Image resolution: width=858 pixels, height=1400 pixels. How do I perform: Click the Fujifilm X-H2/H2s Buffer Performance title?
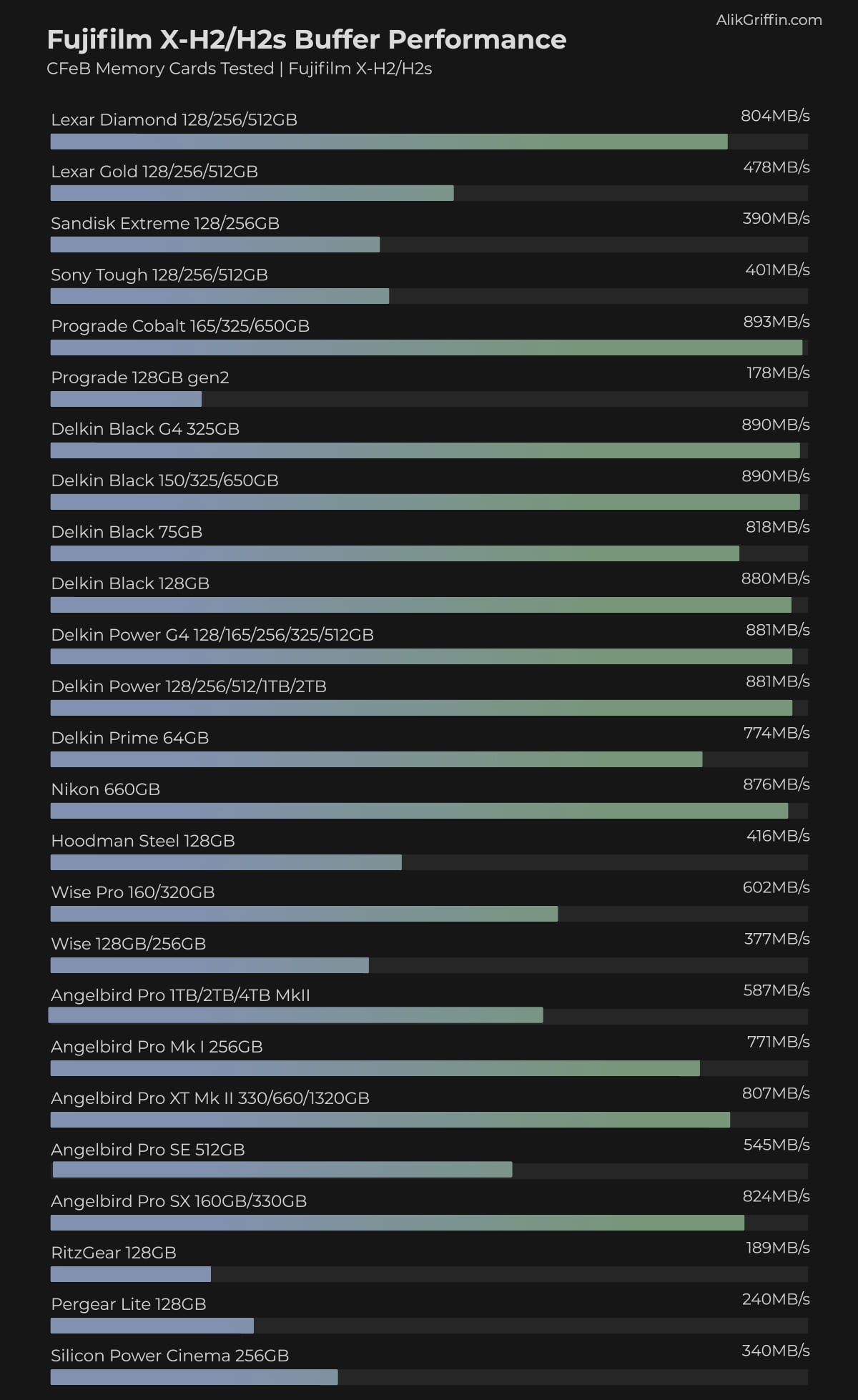coord(306,40)
